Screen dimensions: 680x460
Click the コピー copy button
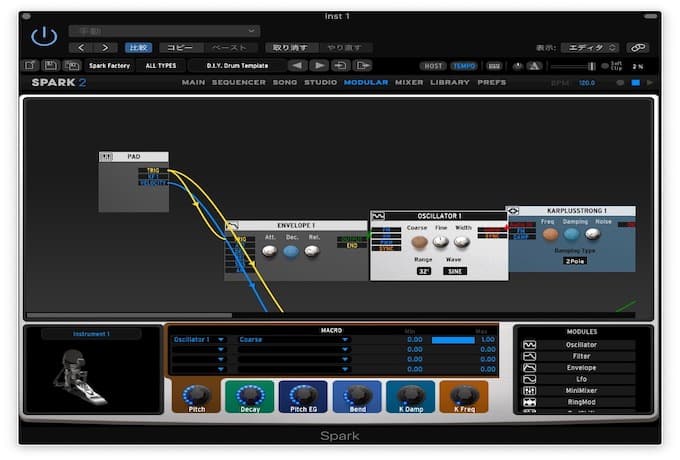coord(180,48)
